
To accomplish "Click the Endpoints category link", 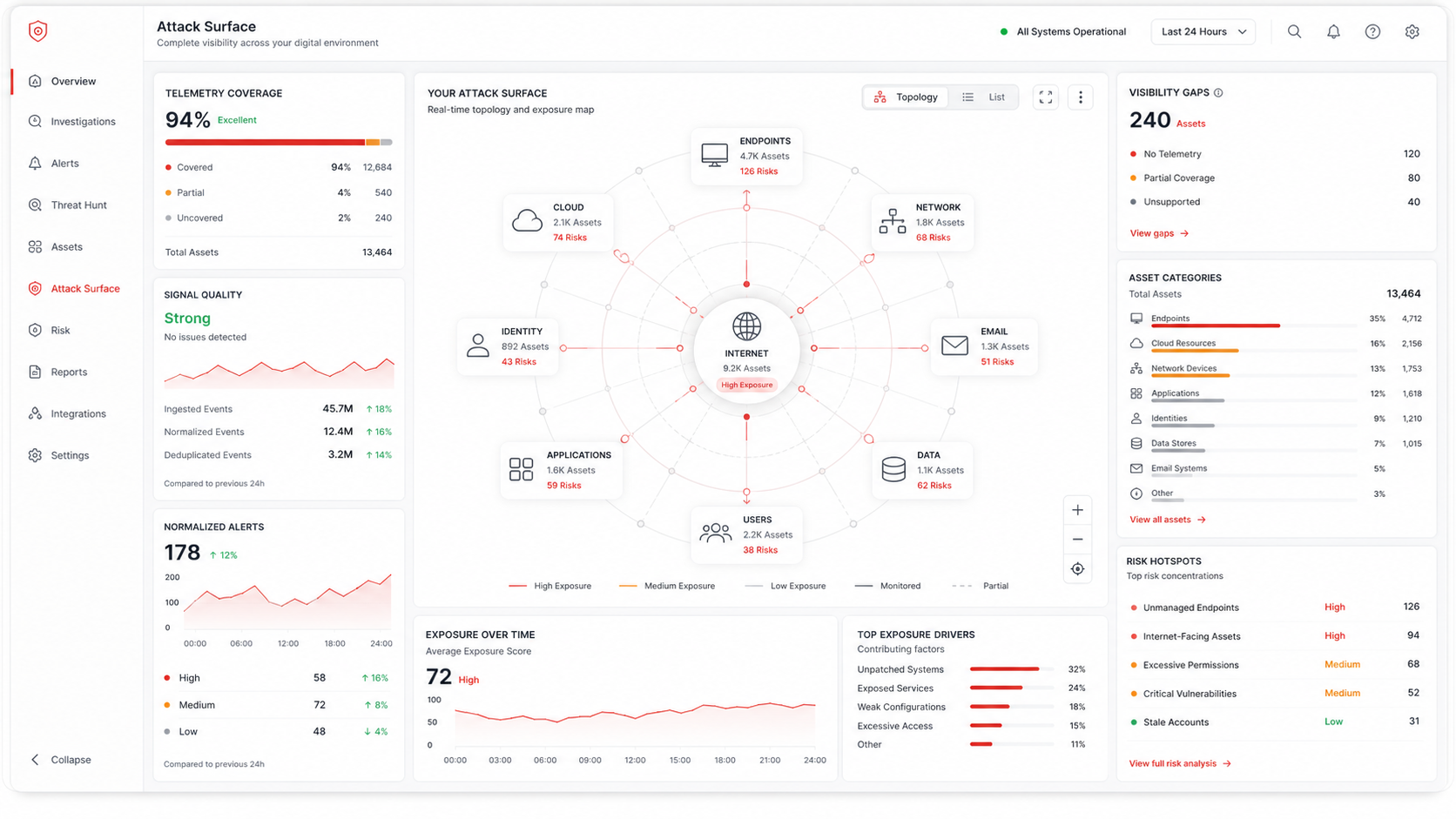I will click(x=1170, y=319).
